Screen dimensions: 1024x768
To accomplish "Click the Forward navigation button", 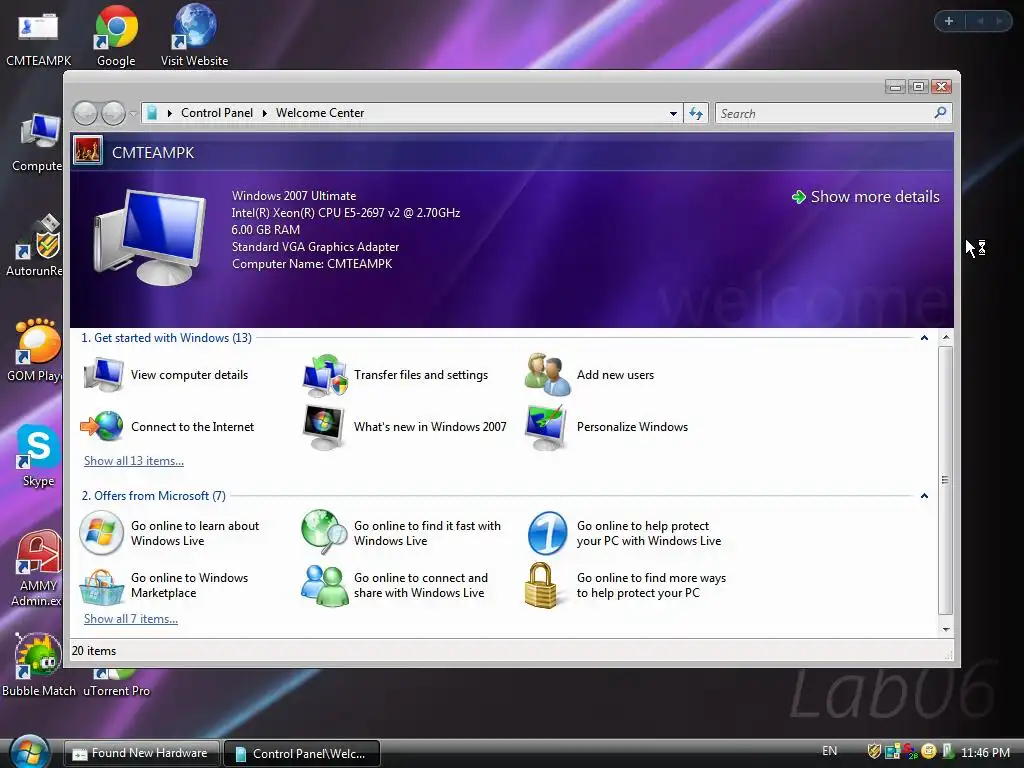I will click(x=114, y=114).
